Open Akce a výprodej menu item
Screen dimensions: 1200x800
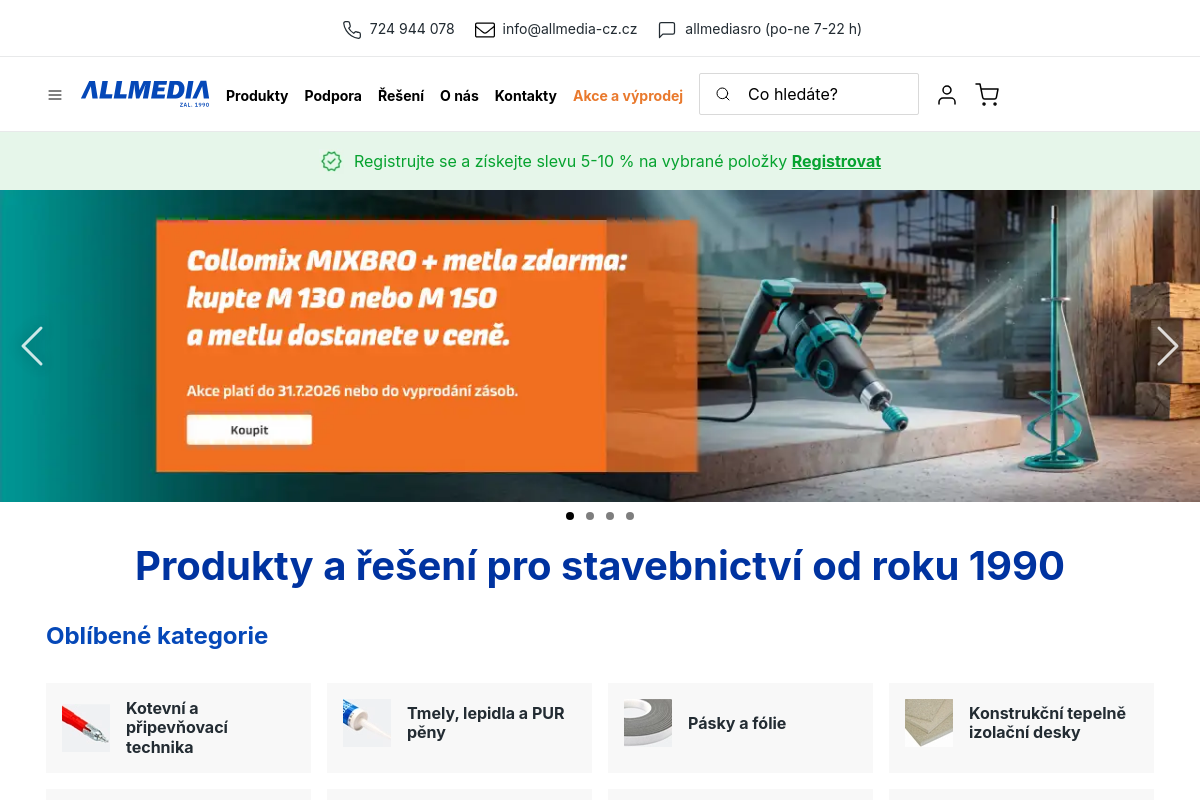pyautogui.click(x=628, y=96)
